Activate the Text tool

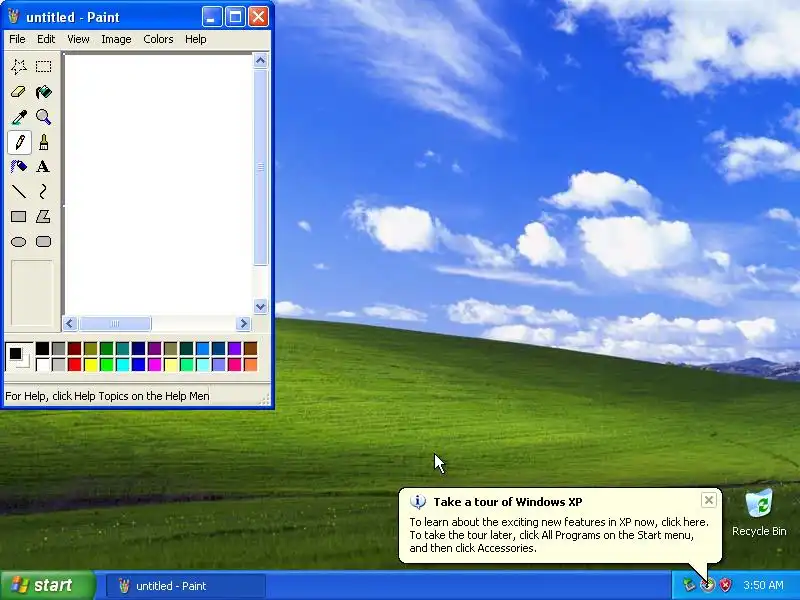point(43,167)
